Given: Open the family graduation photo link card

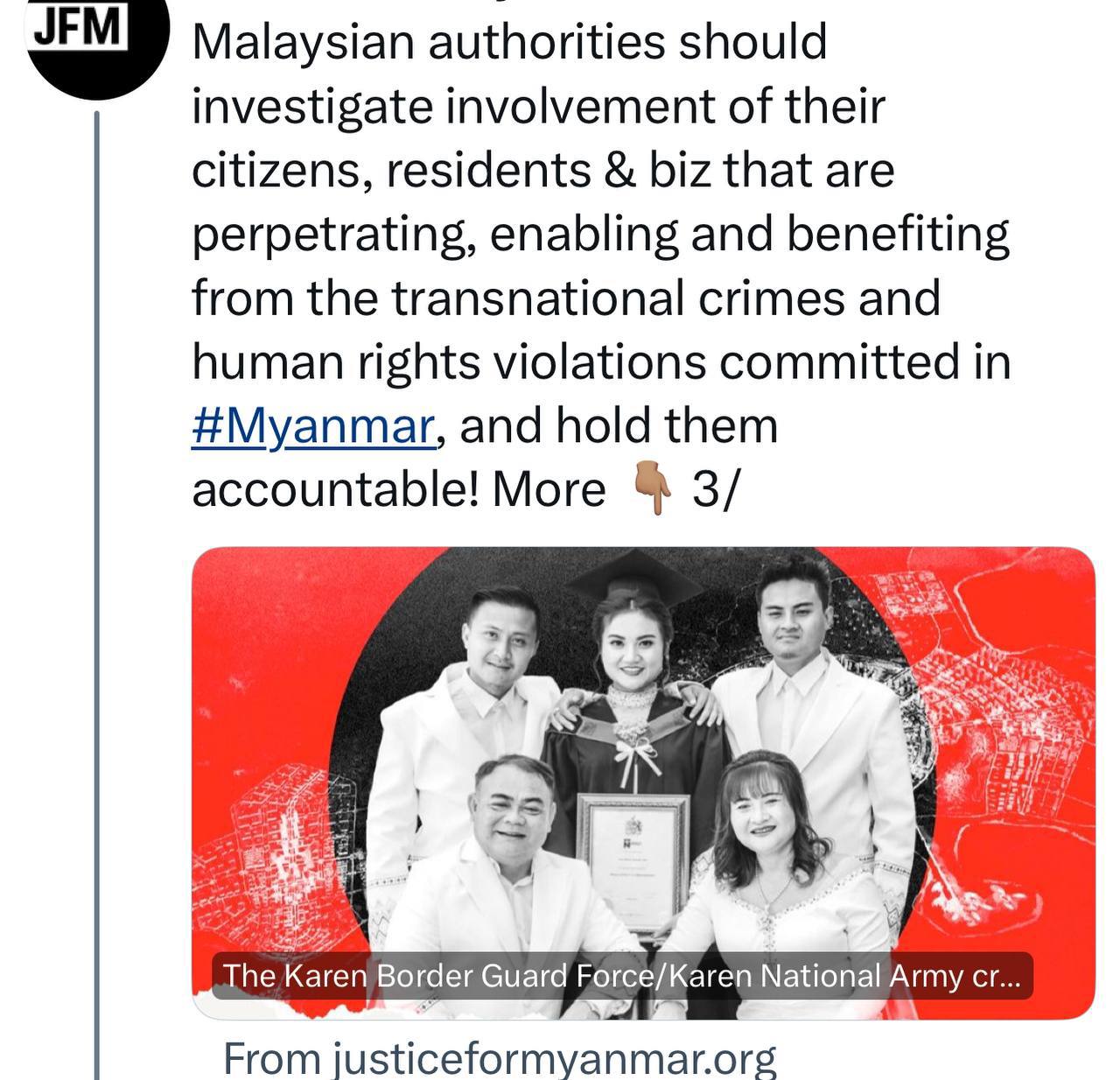Looking at the screenshot, I should 643,783.
